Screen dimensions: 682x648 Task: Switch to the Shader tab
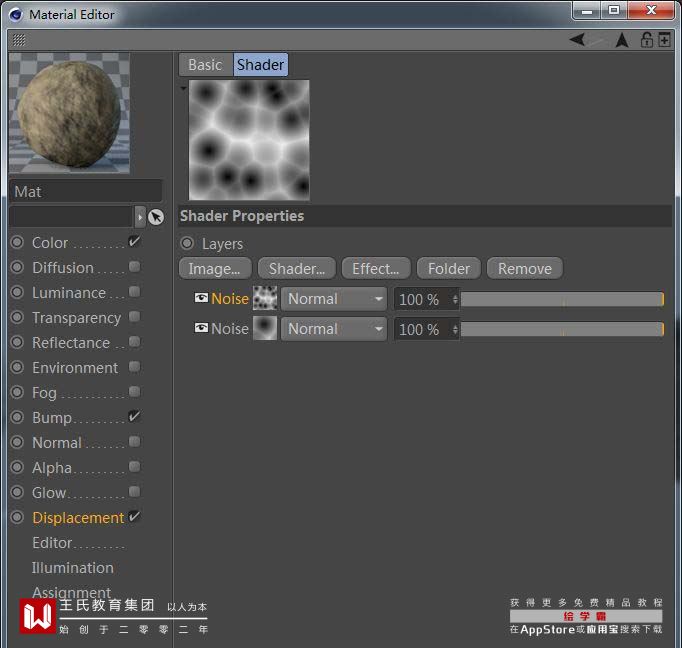tap(261, 65)
